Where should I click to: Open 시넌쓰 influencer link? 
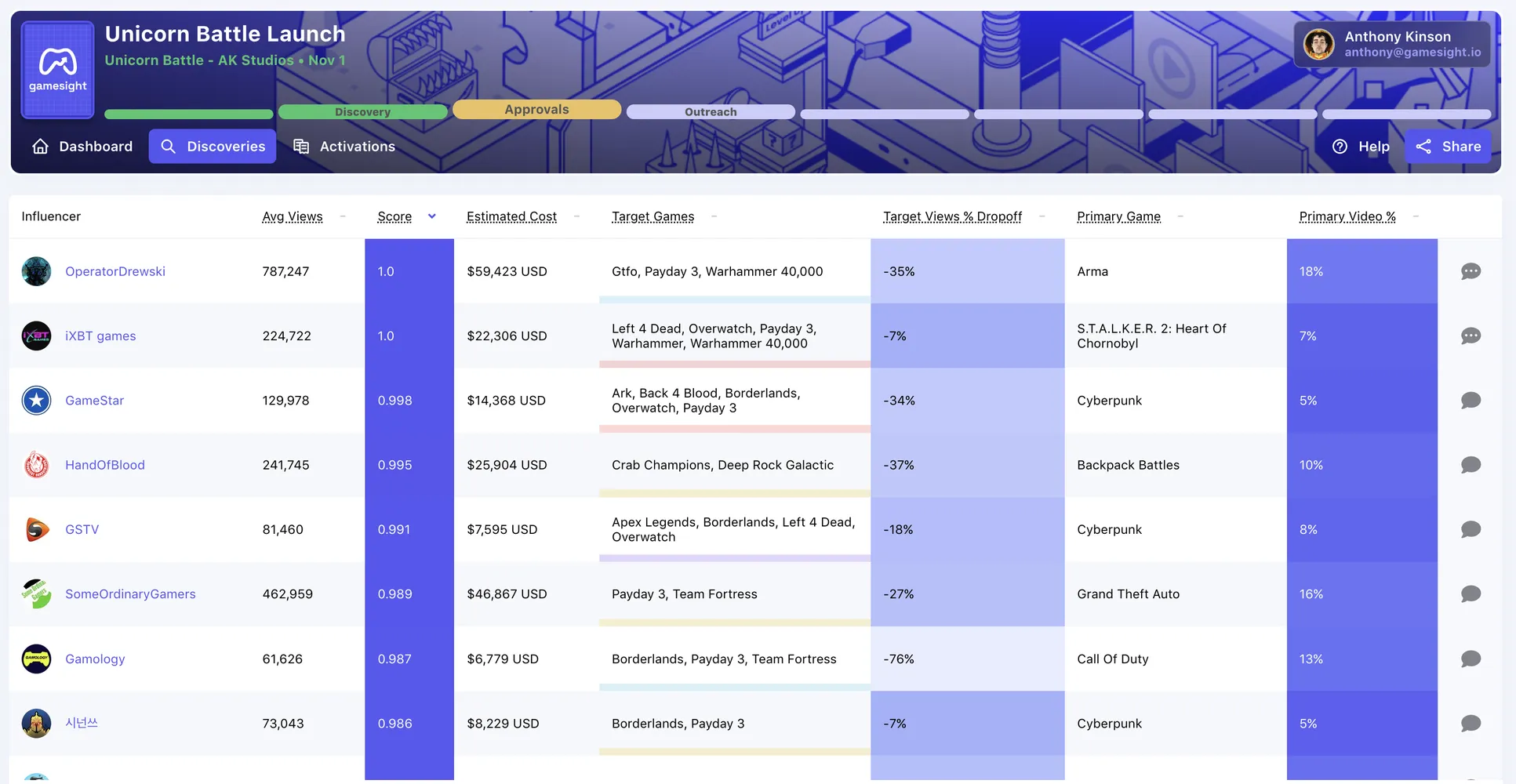[x=82, y=723]
